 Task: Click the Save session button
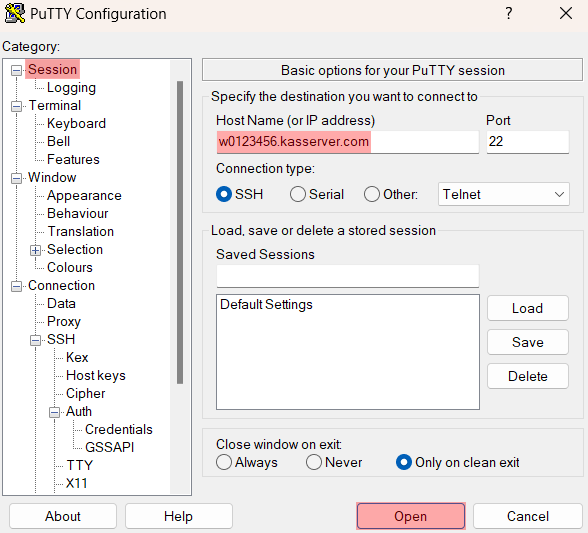click(528, 342)
